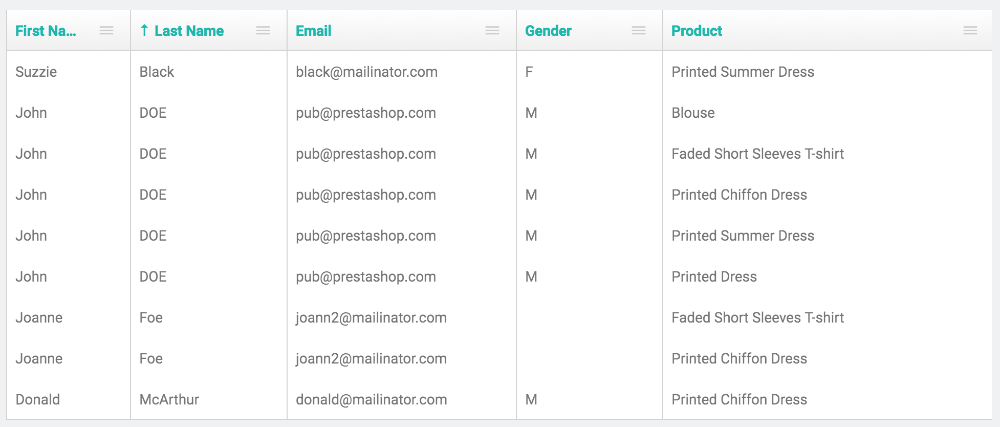Open the Last Name column menu icon
Screen dimensions: 1000x427
[x=263, y=31]
